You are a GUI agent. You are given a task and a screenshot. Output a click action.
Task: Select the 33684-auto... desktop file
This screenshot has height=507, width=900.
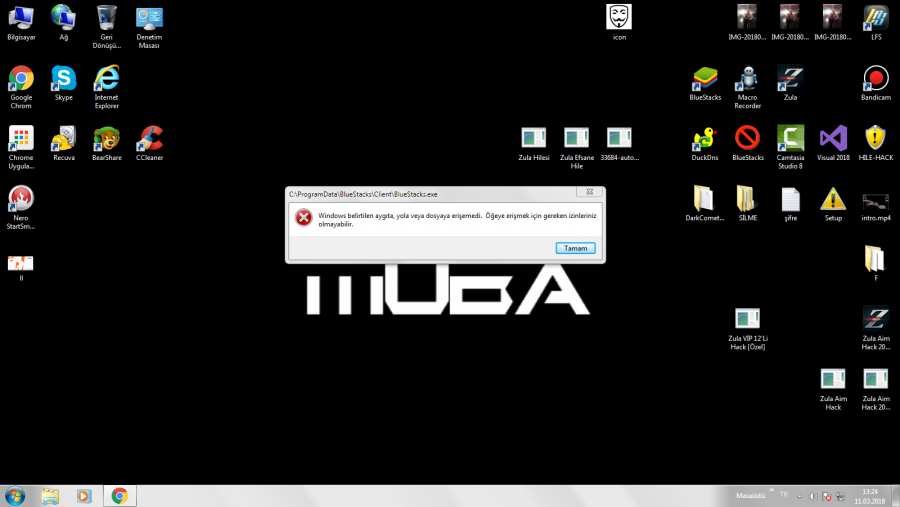(619, 144)
